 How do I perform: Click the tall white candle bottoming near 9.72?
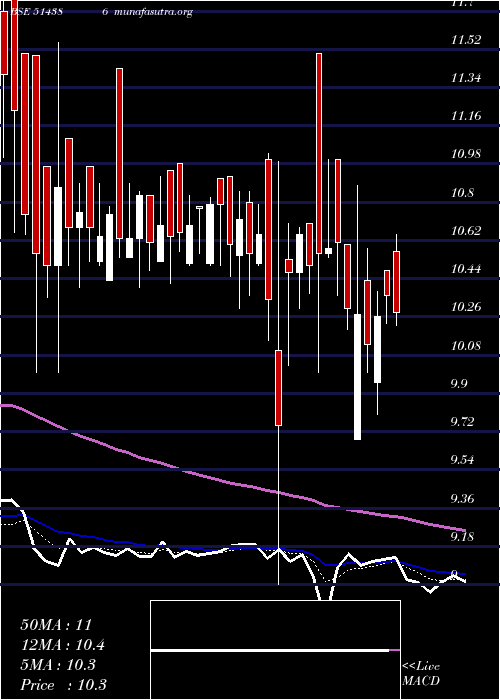(x=358, y=377)
